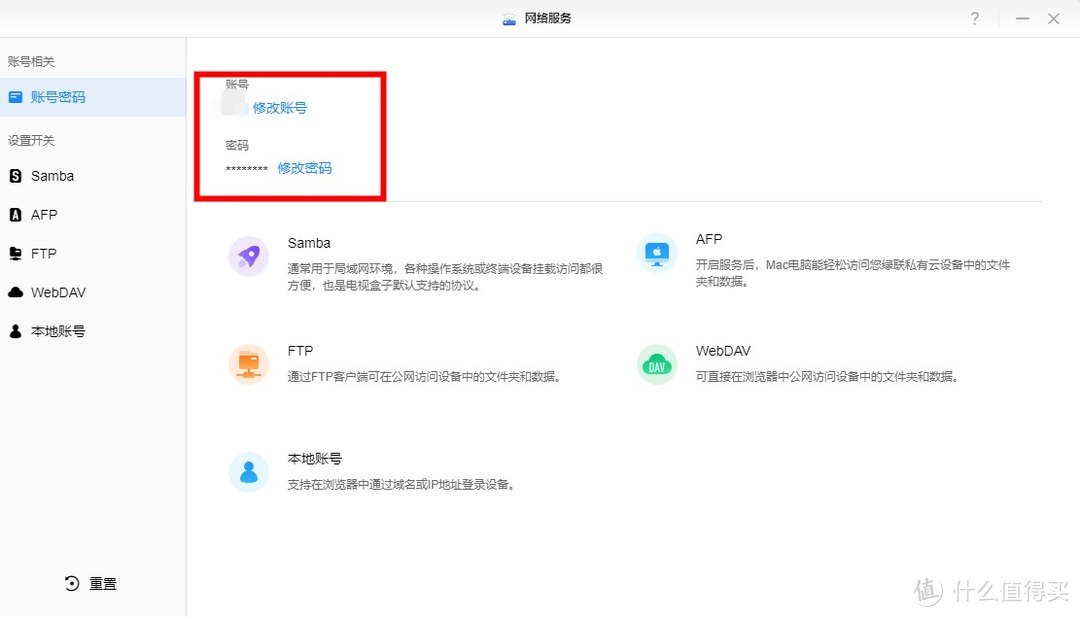Screen dimensions: 1080x617
Task: Click the green WebDAV cloud icon
Action: (657, 365)
